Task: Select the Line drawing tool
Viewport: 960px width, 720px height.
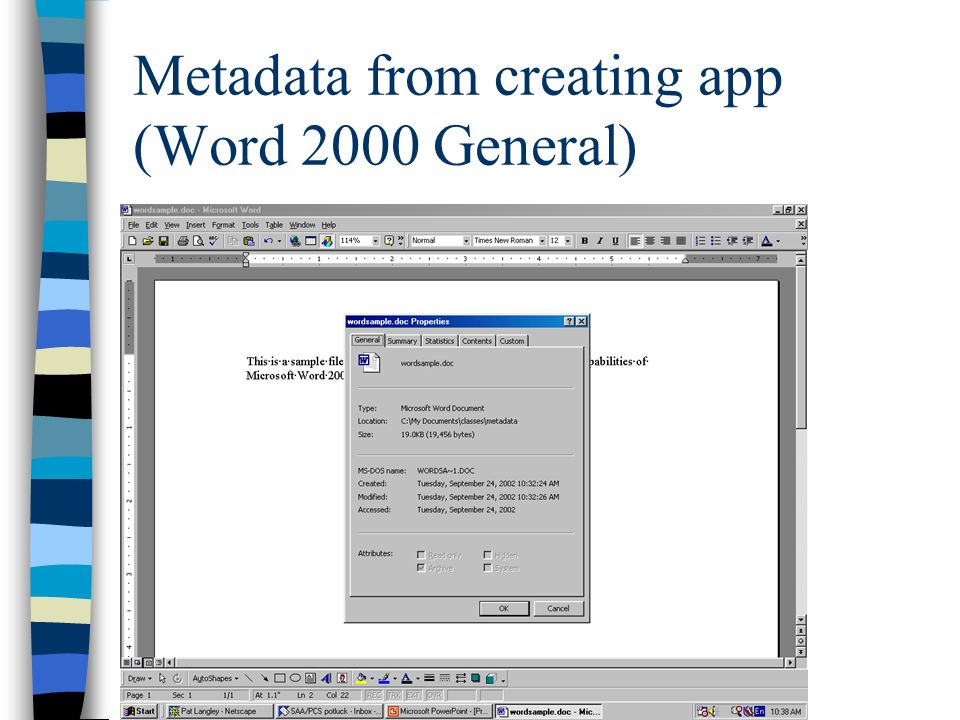Action: (x=248, y=678)
